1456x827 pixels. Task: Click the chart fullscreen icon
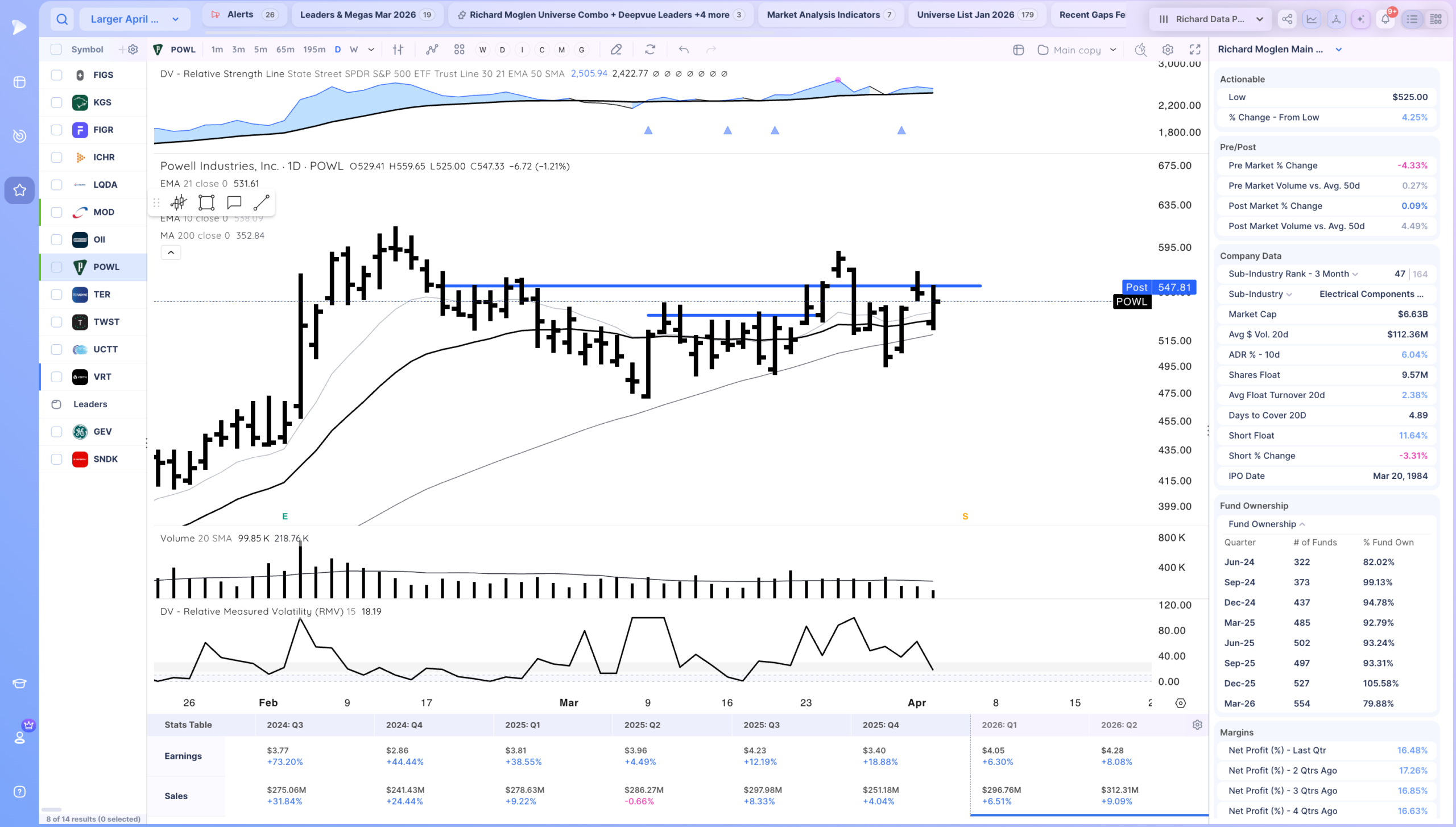click(1195, 49)
